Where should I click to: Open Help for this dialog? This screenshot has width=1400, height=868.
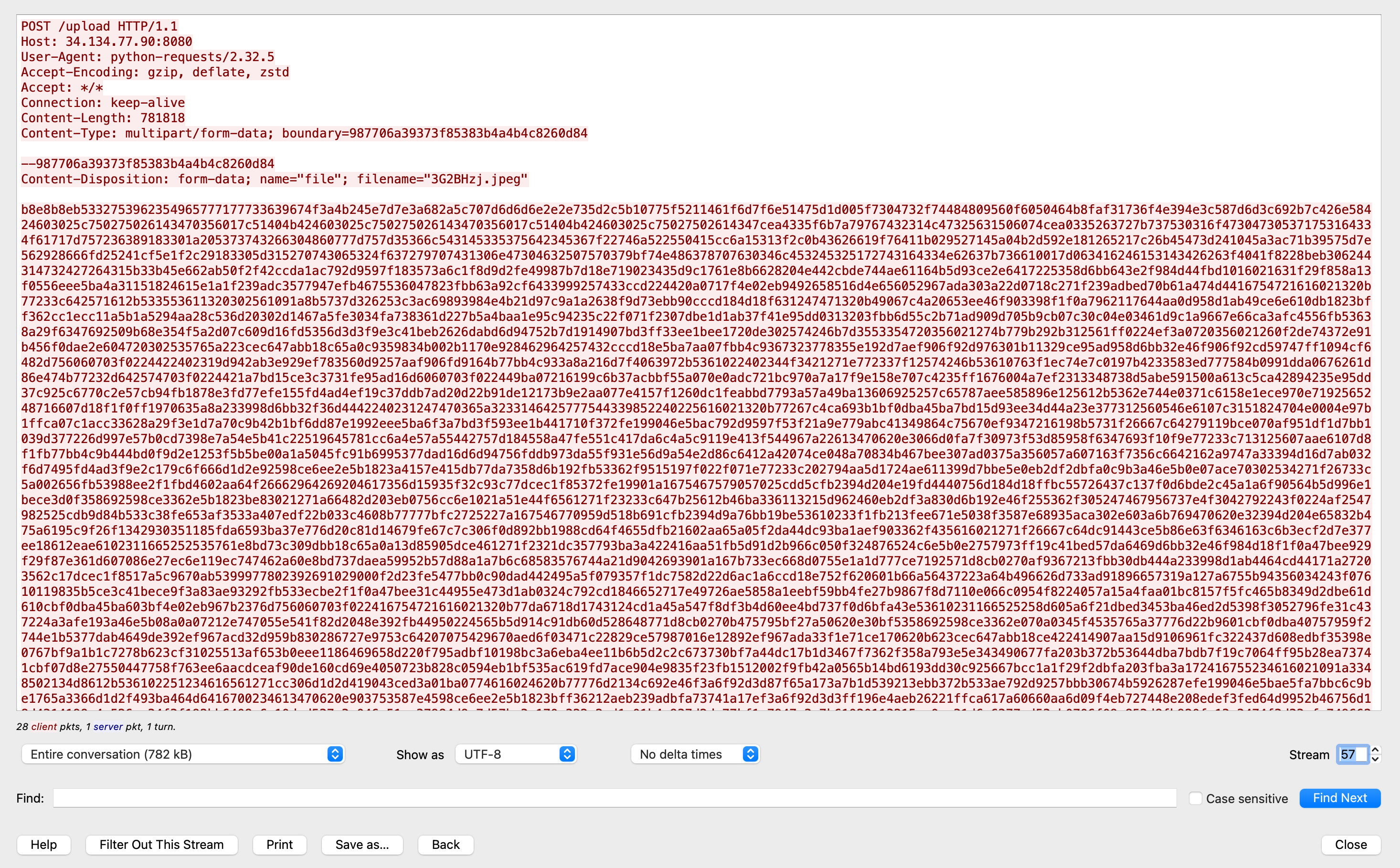(43, 845)
